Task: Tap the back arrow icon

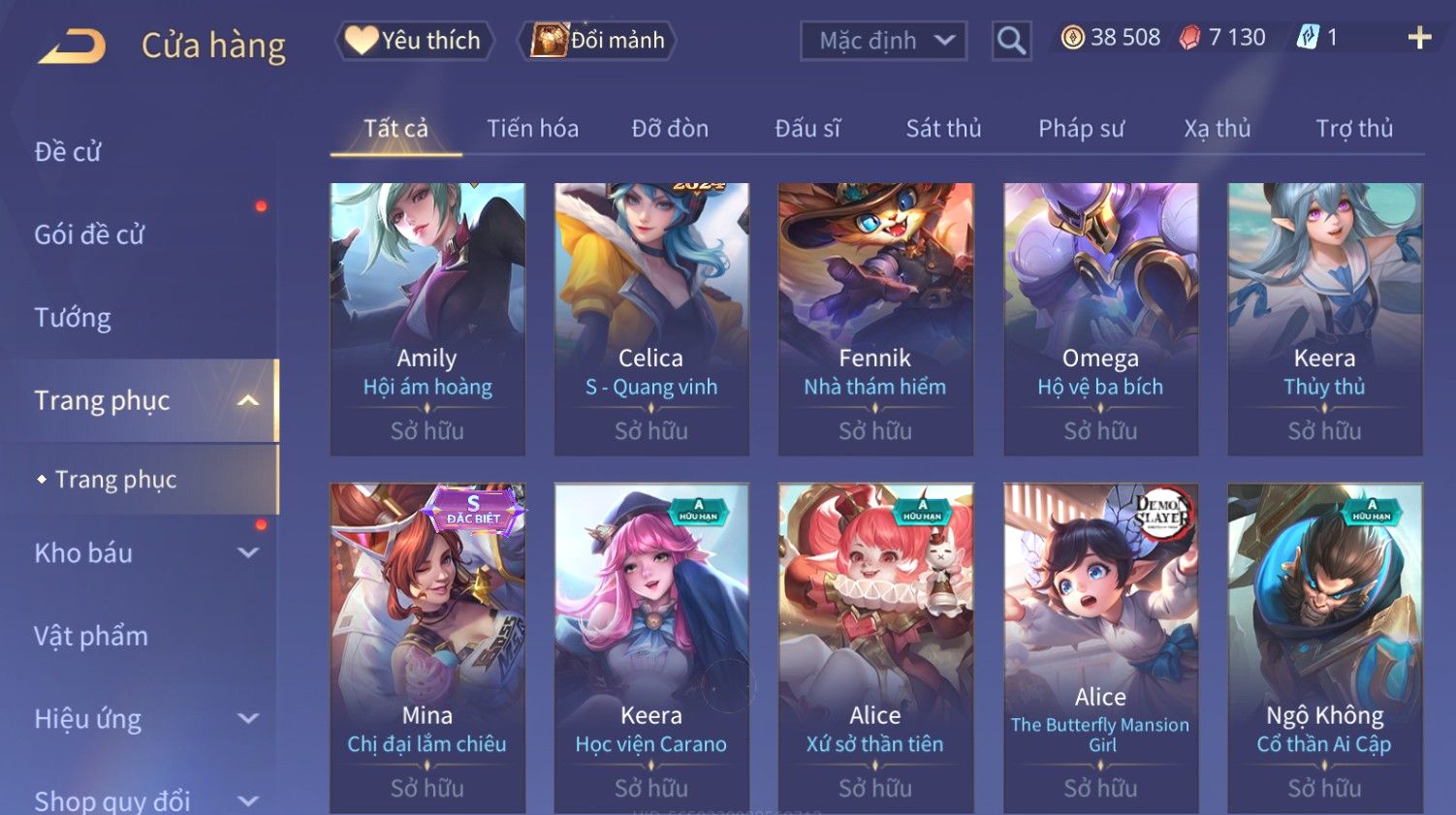Action: point(71,46)
